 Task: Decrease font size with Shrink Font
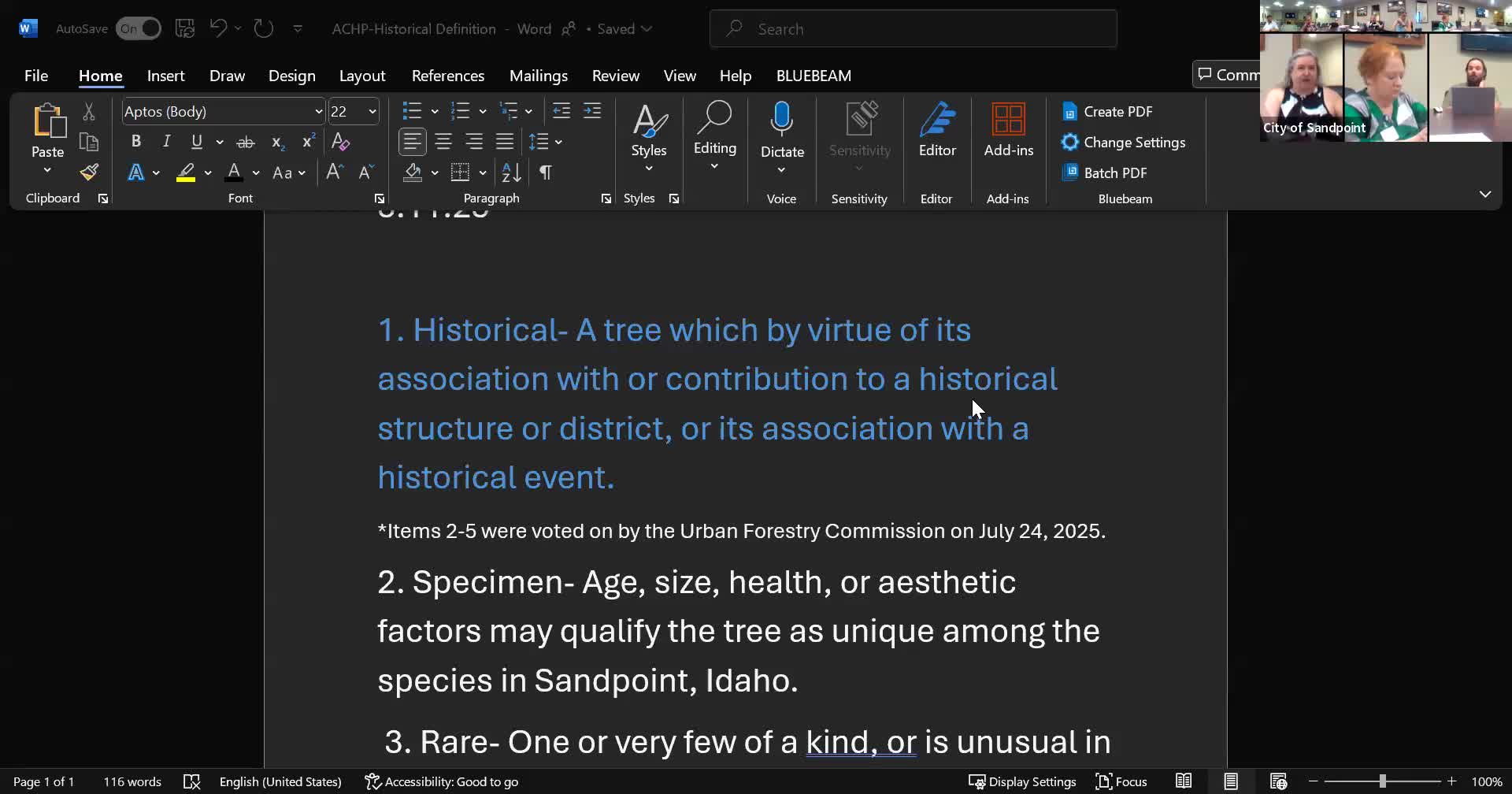366,173
